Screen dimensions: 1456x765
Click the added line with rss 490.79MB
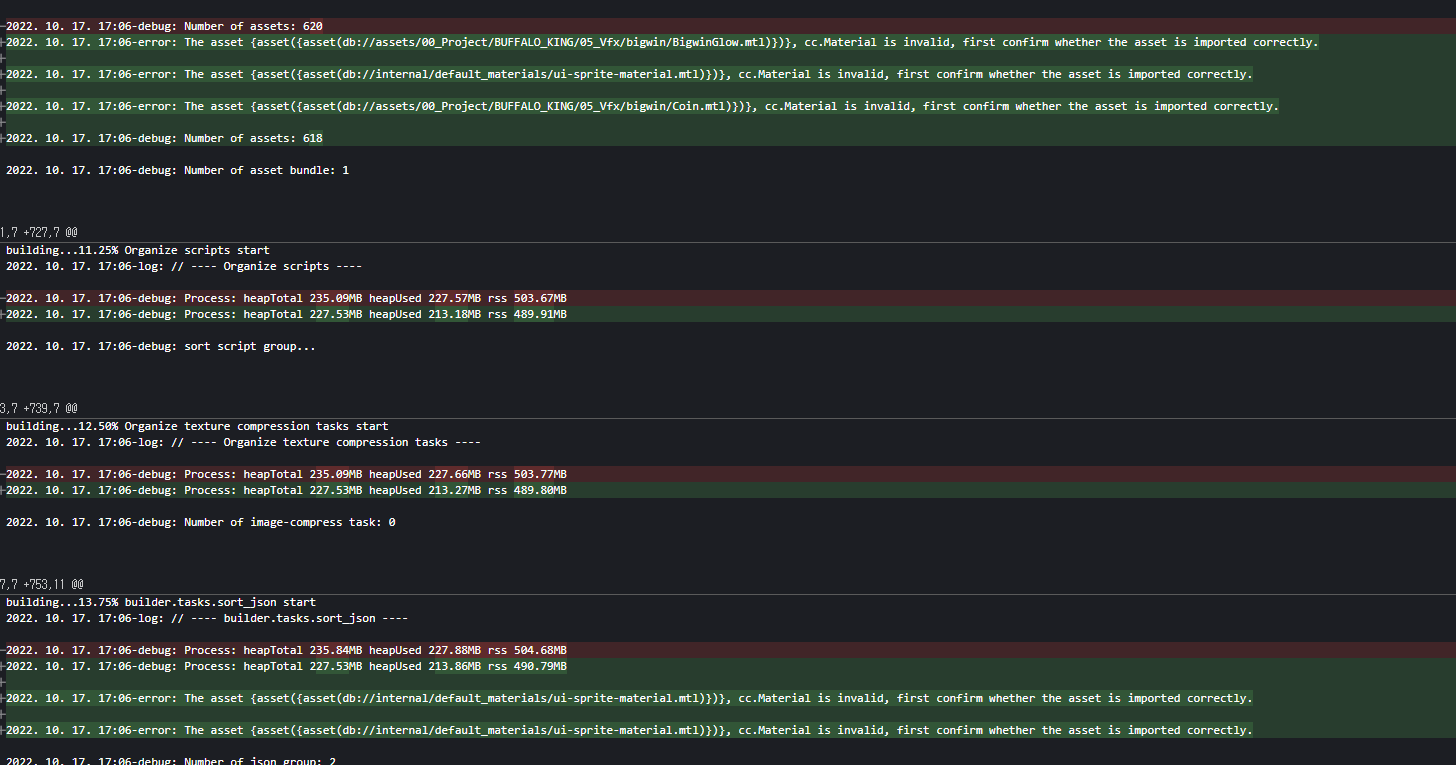[x=287, y=666]
